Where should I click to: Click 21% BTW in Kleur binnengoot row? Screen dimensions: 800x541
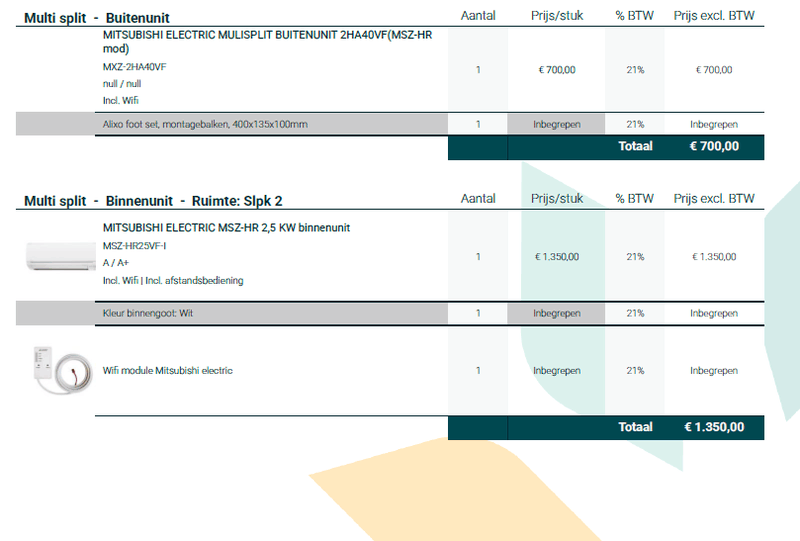click(635, 313)
